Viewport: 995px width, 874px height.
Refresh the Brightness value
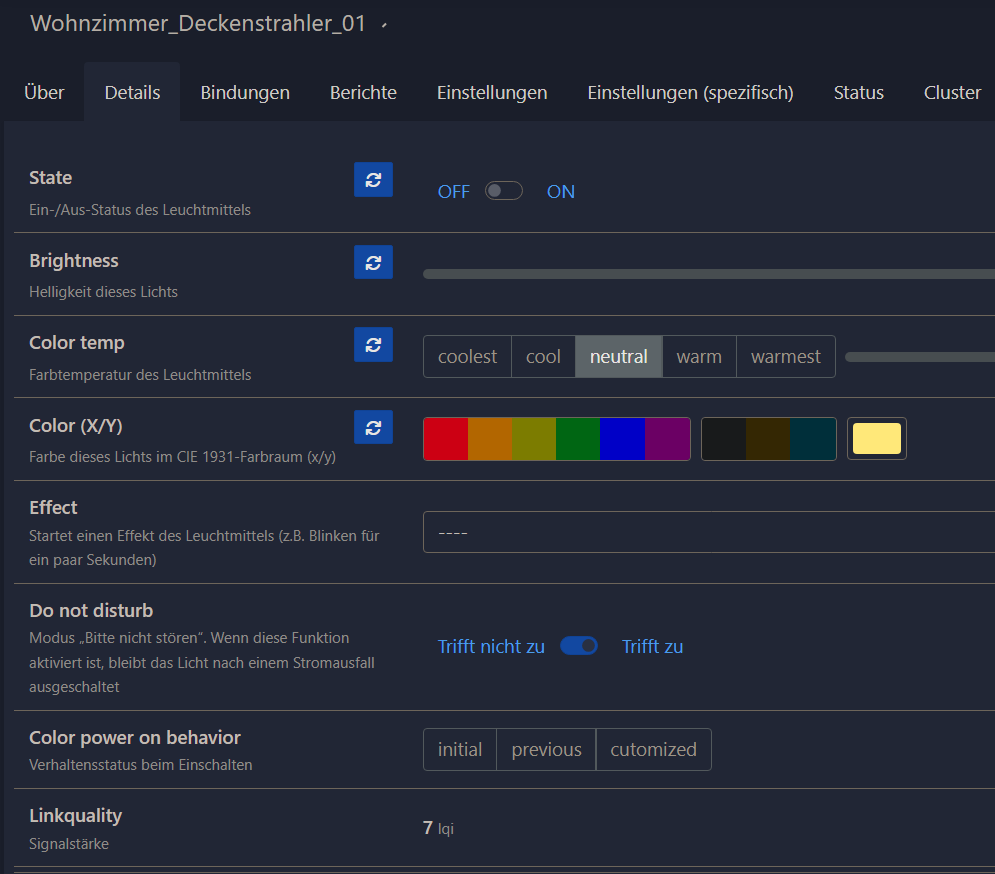click(x=373, y=262)
